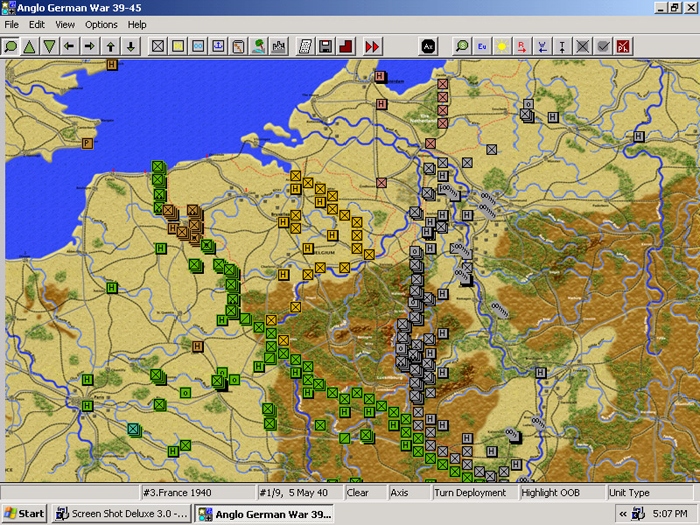Screen dimensions: 700x525
Task: Switch to Screen Shot Deluxe 3.0 taskbar button
Action: click(121, 514)
